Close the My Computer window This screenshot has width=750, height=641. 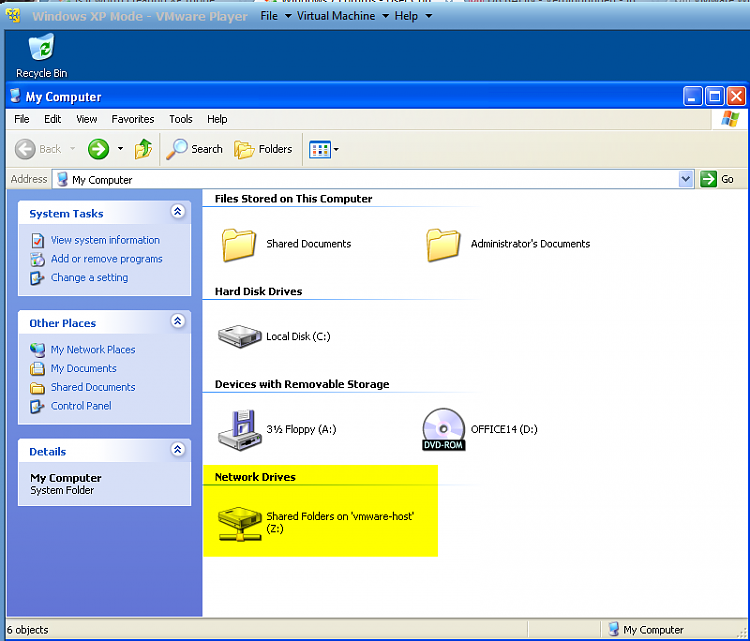click(736, 97)
